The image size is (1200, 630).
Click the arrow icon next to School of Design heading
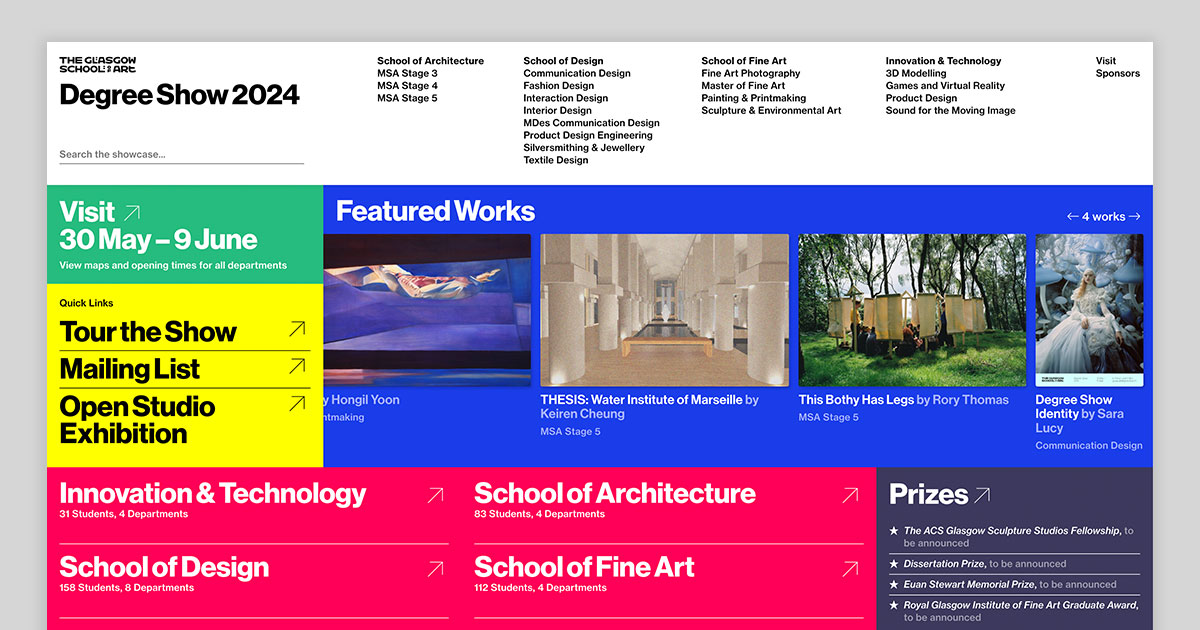point(435,569)
